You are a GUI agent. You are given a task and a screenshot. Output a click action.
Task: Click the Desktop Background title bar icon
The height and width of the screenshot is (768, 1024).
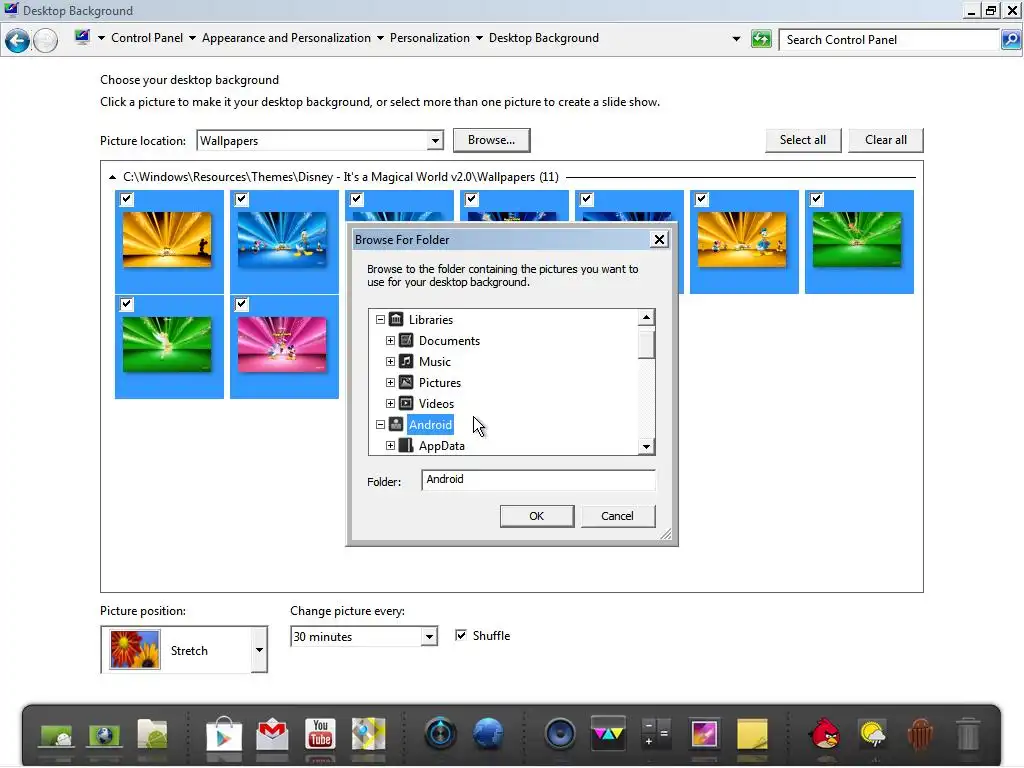[x=11, y=10]
